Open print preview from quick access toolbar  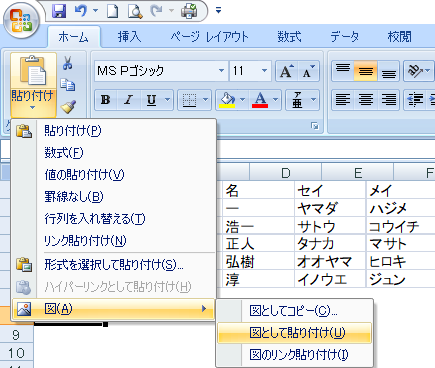[135, 11]
